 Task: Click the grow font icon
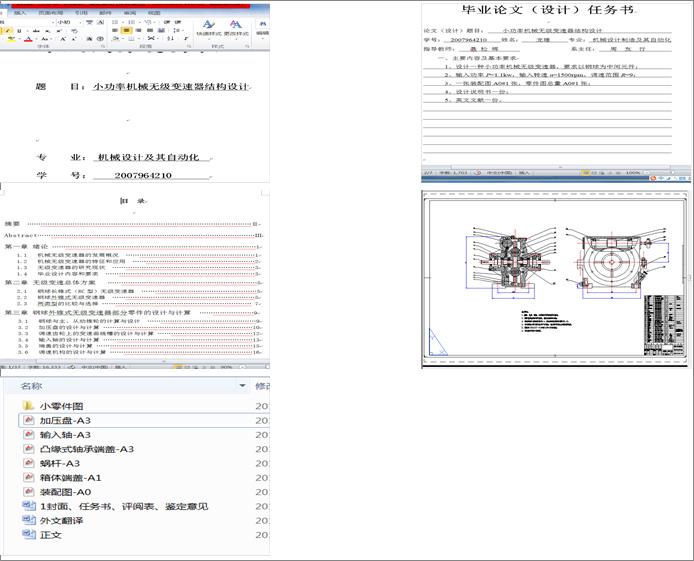coord(63,39)
